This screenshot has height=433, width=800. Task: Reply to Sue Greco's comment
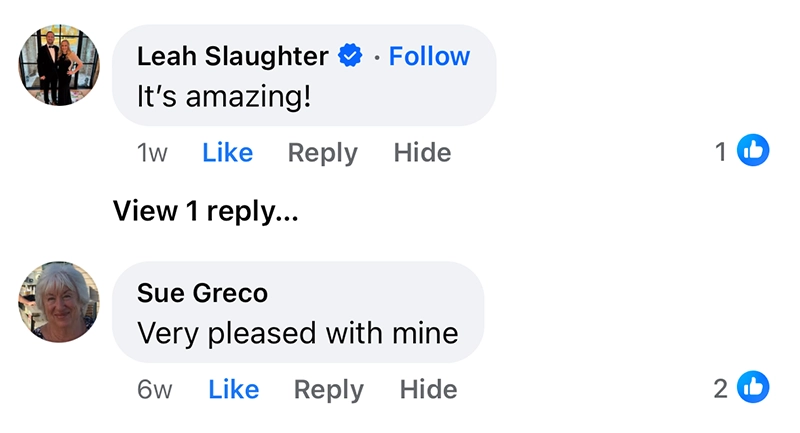[x=328, y=389]
